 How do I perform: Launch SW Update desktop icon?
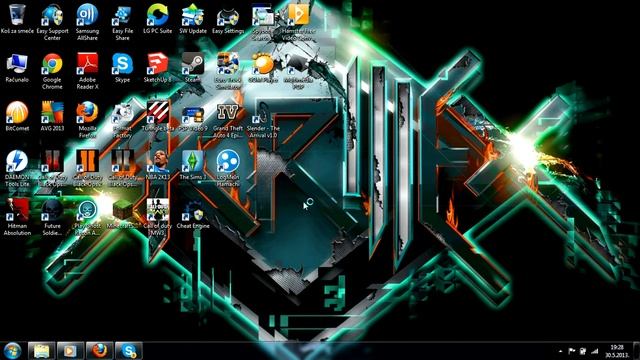point(193,20)
